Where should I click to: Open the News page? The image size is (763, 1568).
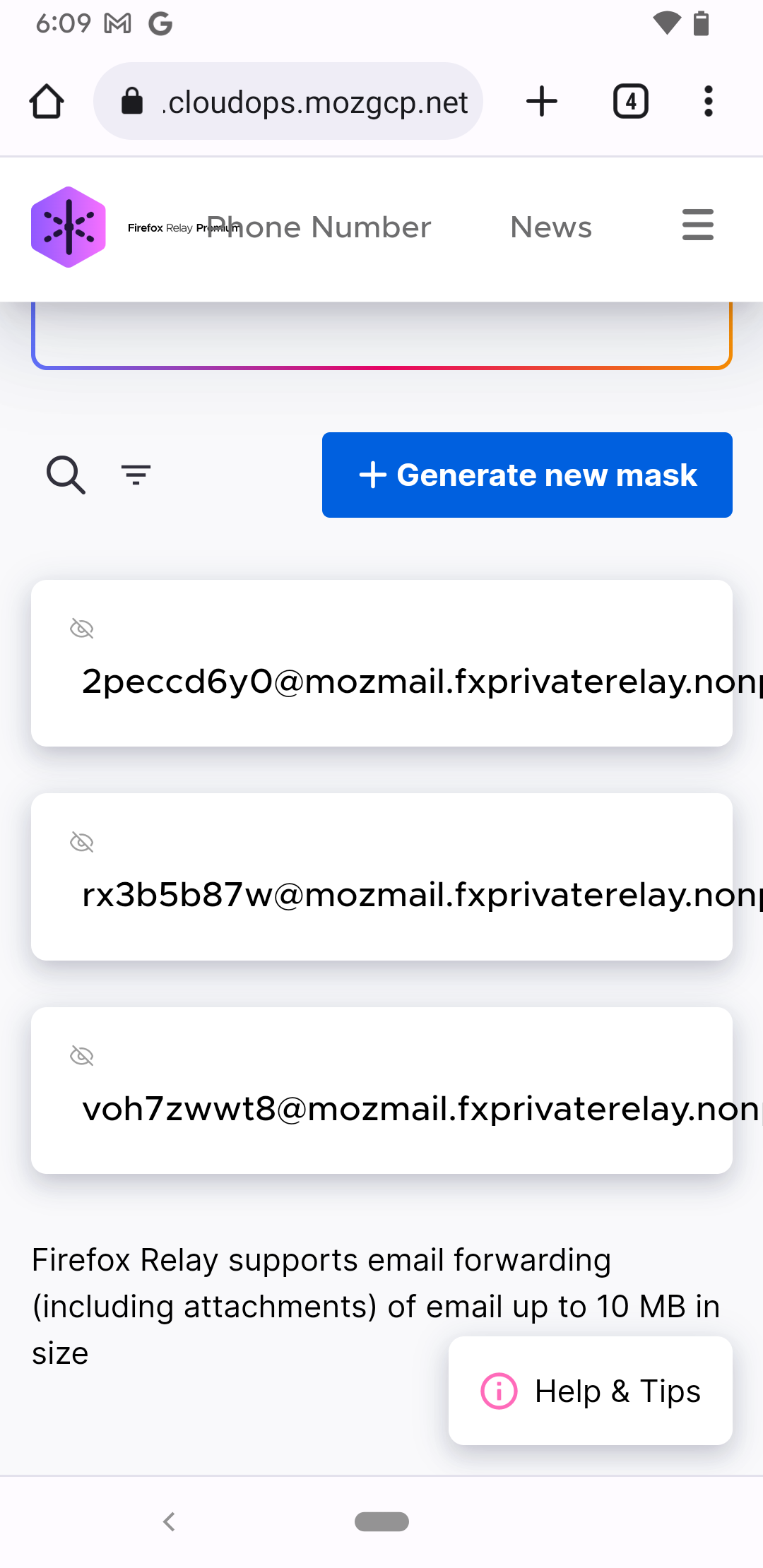click(550, 226)
